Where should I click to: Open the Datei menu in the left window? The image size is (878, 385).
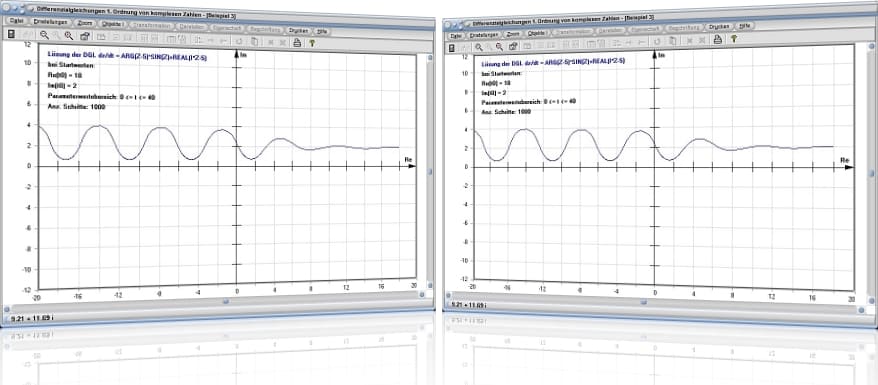pyautogui.click(x=17, y=21)
